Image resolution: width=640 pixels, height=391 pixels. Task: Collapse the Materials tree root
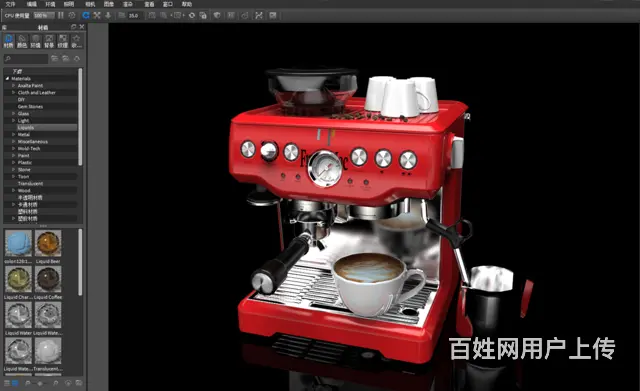7,78
